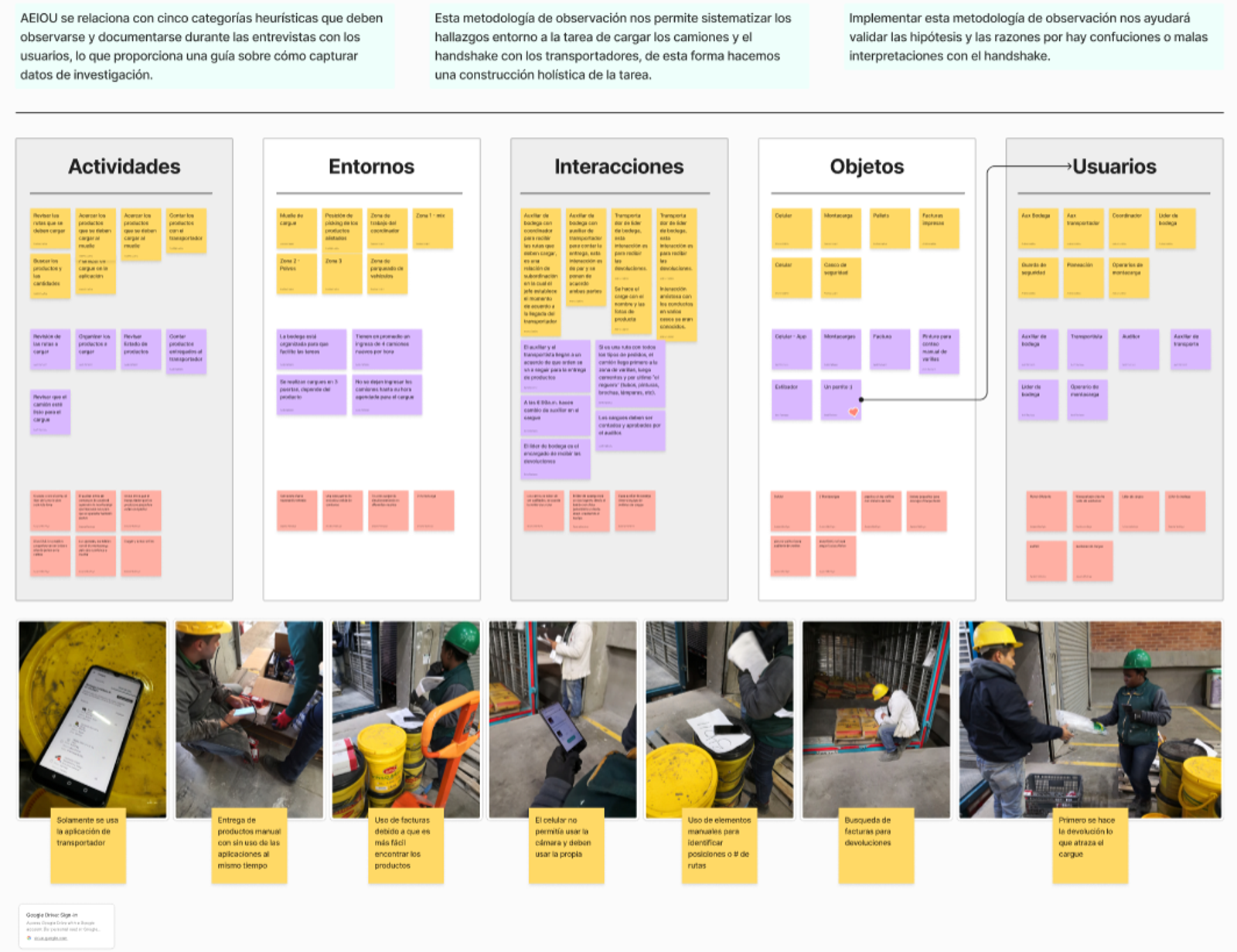The width and height of the screenshot is (1237, 952).
Task: Open the Google Drive Sign-in link card
Action: tap(66, 926)
